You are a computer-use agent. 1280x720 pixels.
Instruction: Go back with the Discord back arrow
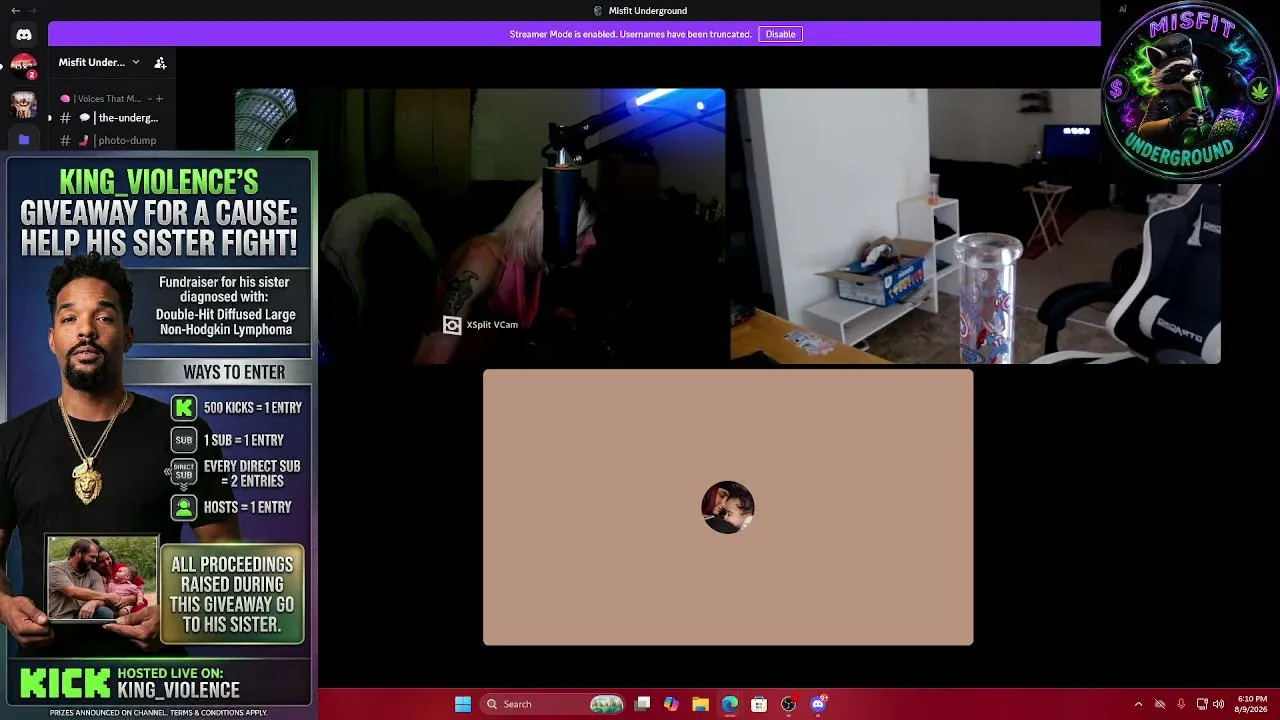15,11
